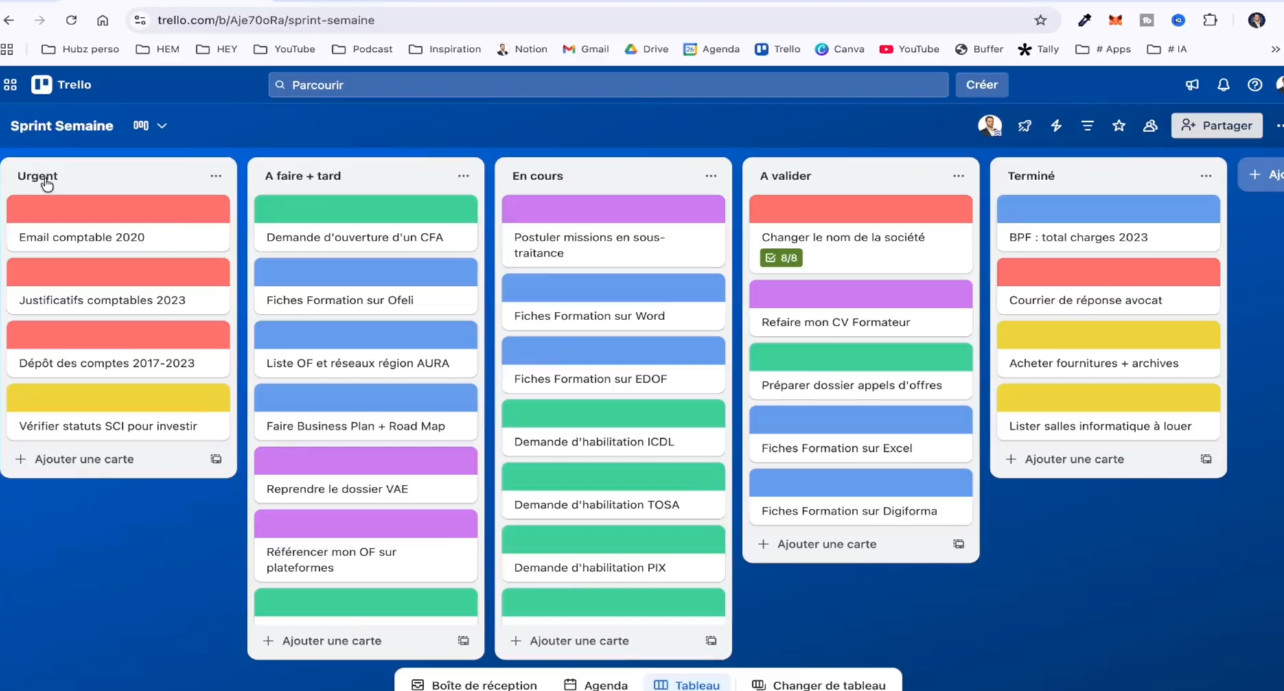Open the Trello notifications bell
Viewport: 1284px width, 691px height.
[1223, 85]
